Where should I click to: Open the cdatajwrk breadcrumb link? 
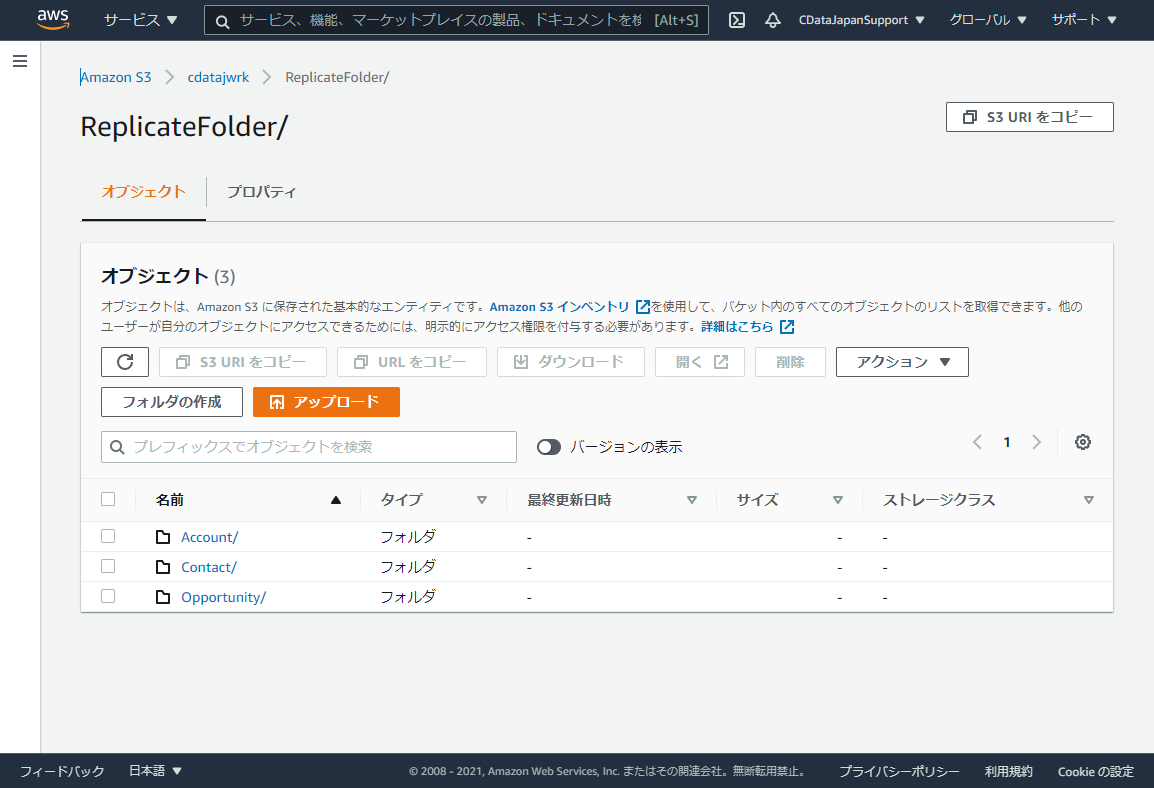tap(218, 76)
